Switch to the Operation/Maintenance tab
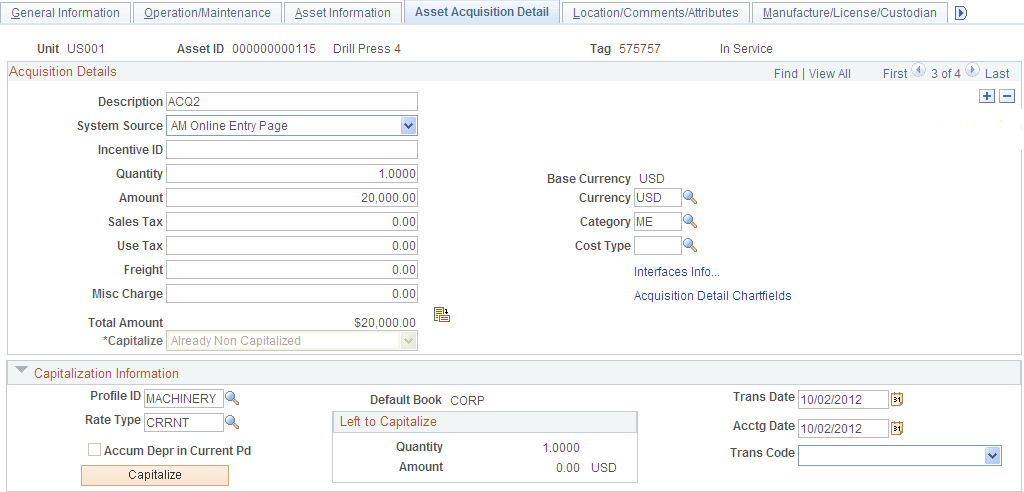Viewport: 1024px width, 492px height. pyautogui.click(x=207, y=12)
